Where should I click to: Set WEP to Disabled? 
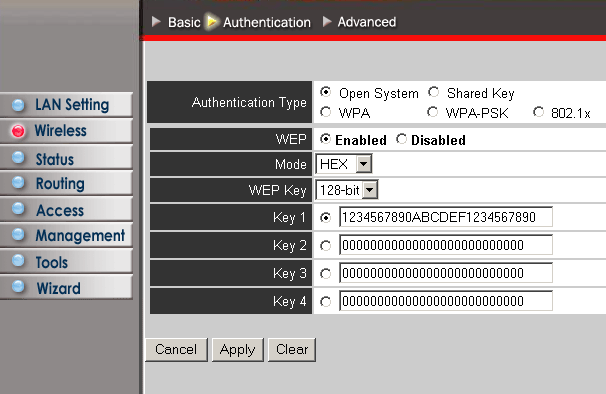(x=402, y=139)
